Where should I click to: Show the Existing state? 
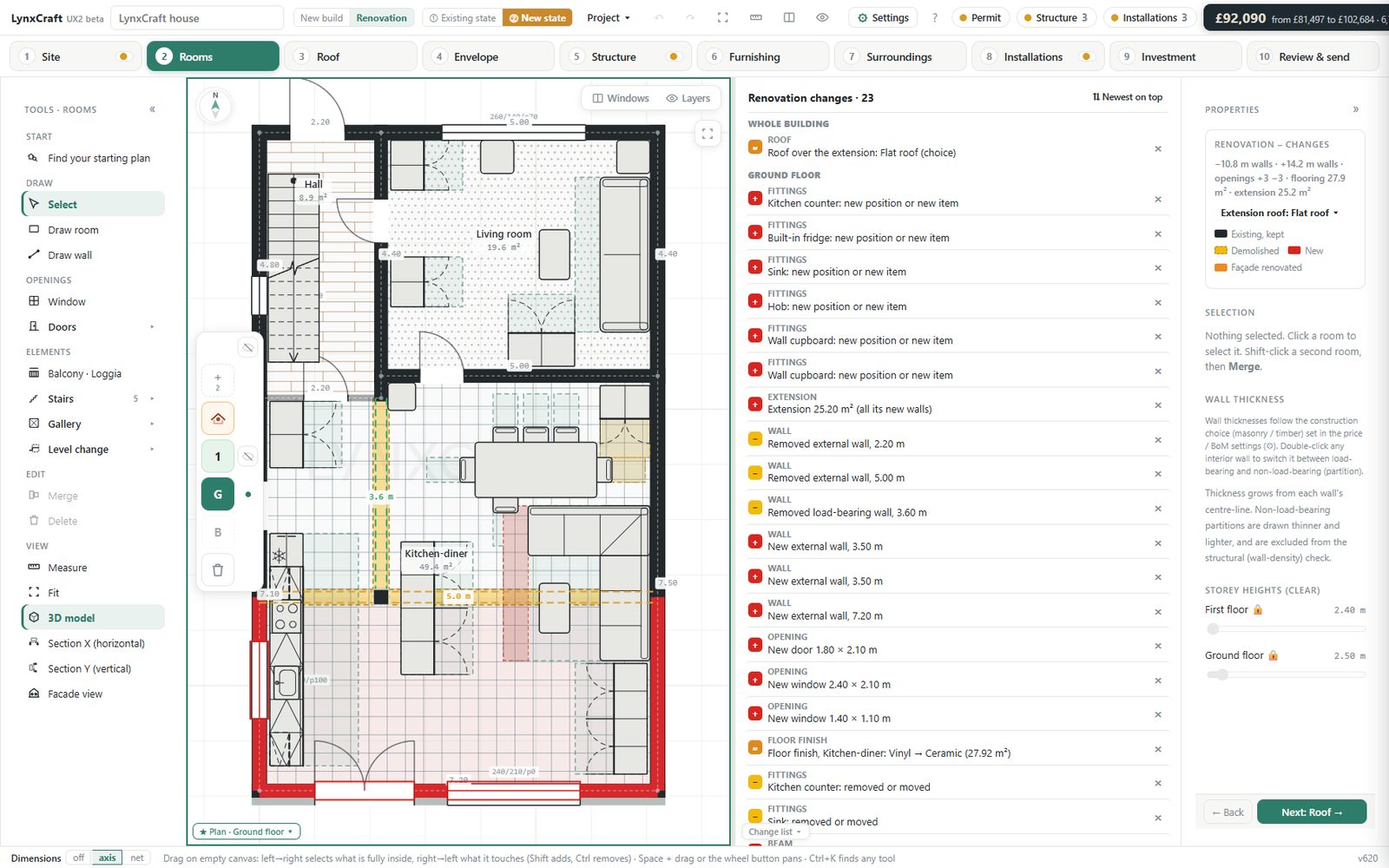463,17
